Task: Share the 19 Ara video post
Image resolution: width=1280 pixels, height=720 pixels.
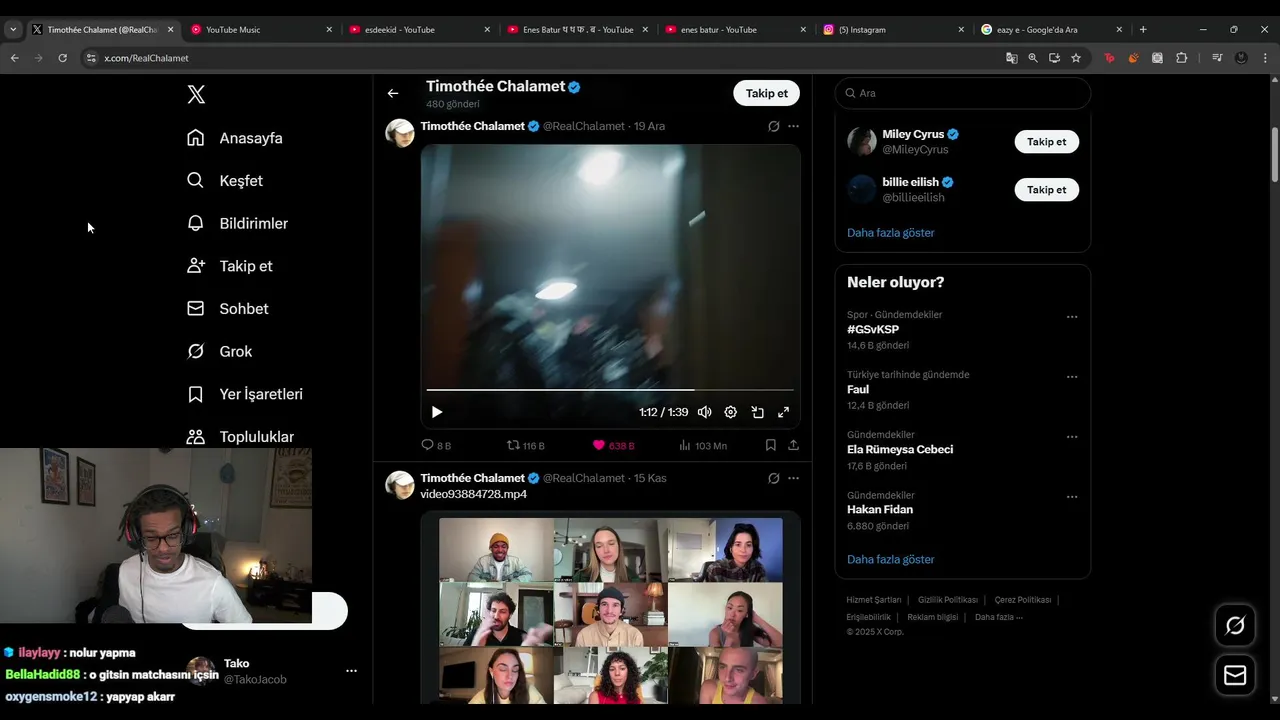Action: [x=793, y=445]
